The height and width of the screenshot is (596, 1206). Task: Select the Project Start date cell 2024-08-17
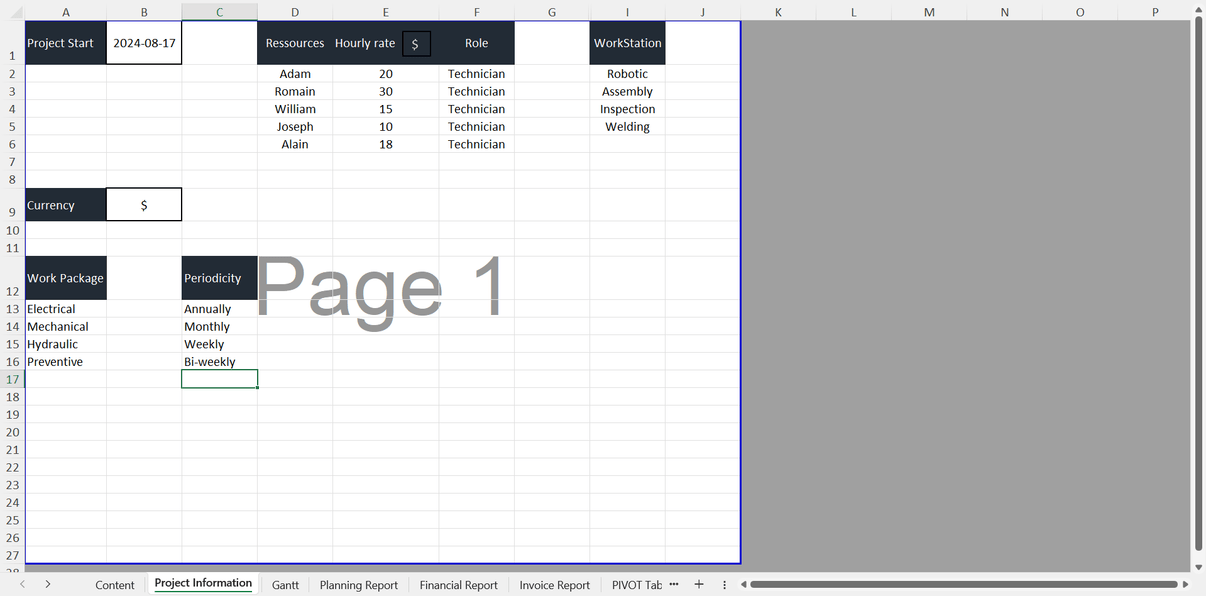point(143,43)
